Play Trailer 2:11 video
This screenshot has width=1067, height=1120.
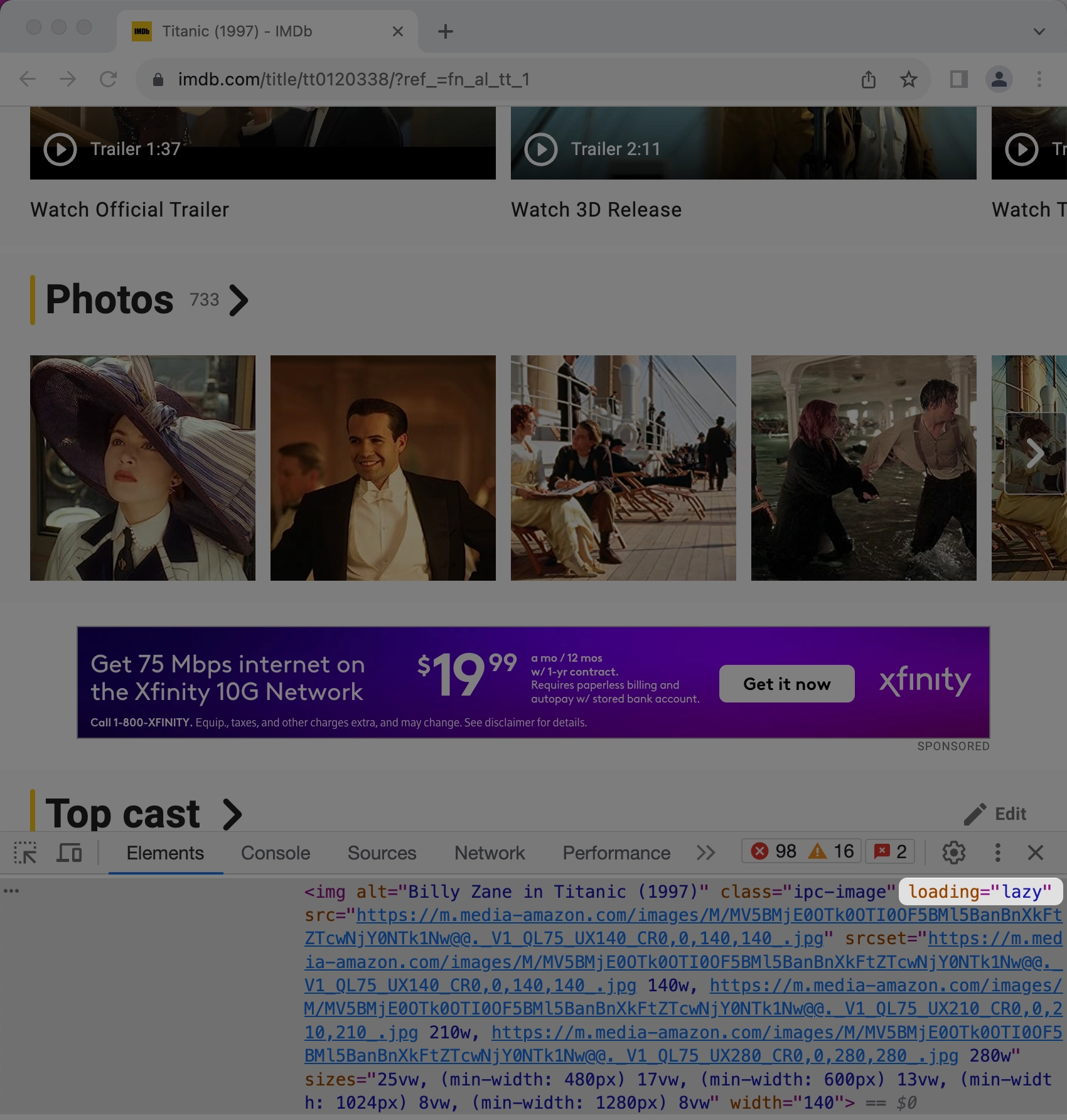(x=541, y=149)
